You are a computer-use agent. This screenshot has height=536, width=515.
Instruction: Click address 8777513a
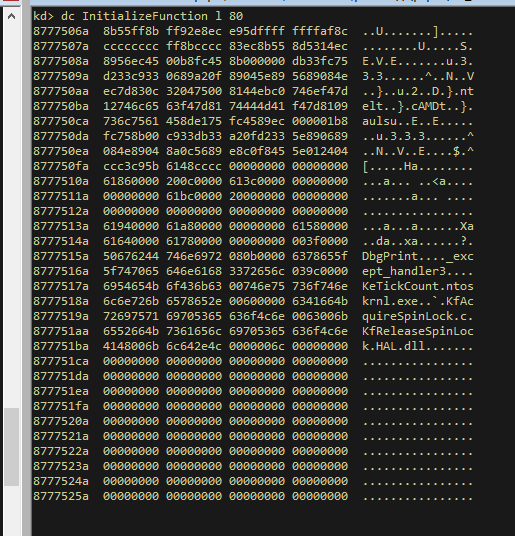coord(61,226)
